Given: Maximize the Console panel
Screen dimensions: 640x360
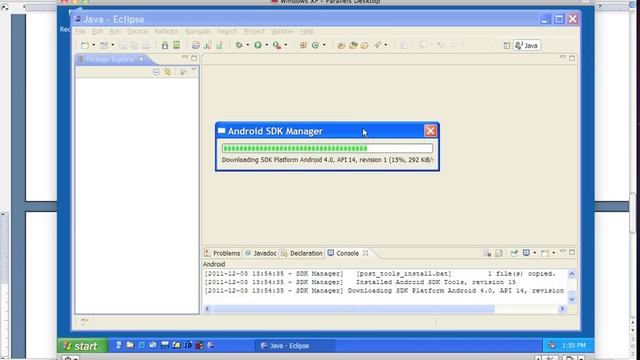Looking at the screenshot, I should (572, 252).
